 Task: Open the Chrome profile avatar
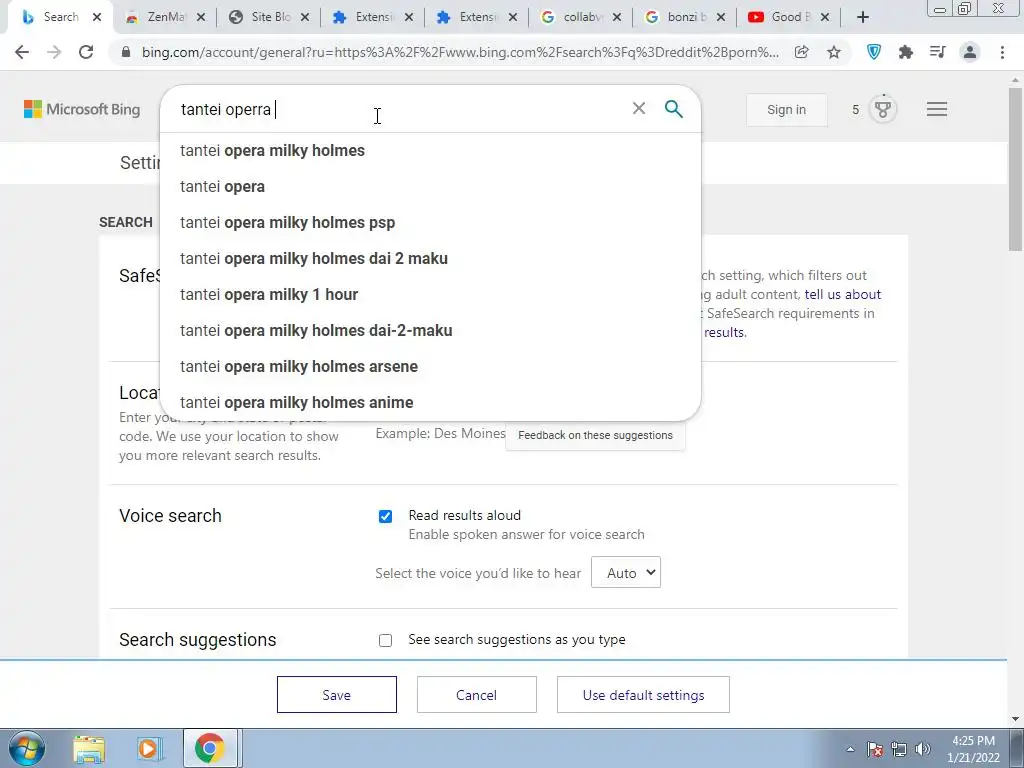click(x=970, y=52)
